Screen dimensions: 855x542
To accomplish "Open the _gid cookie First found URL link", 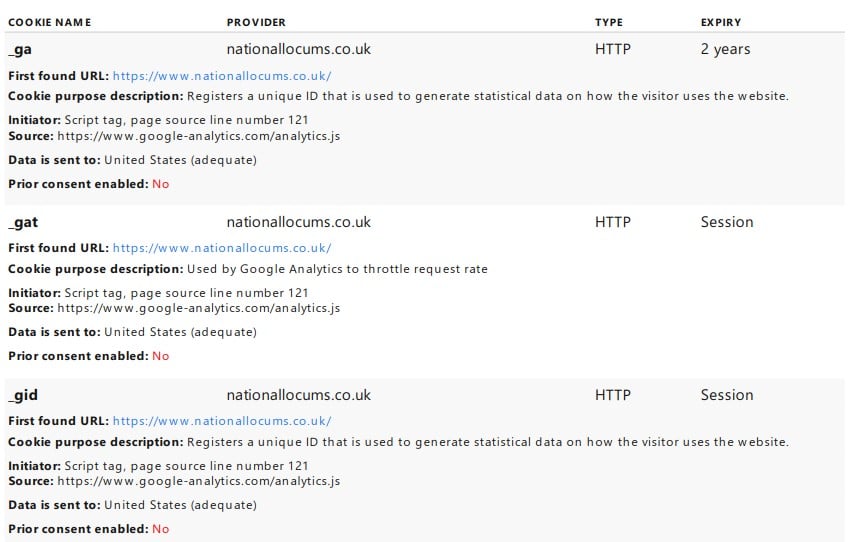I will point(222,421).
